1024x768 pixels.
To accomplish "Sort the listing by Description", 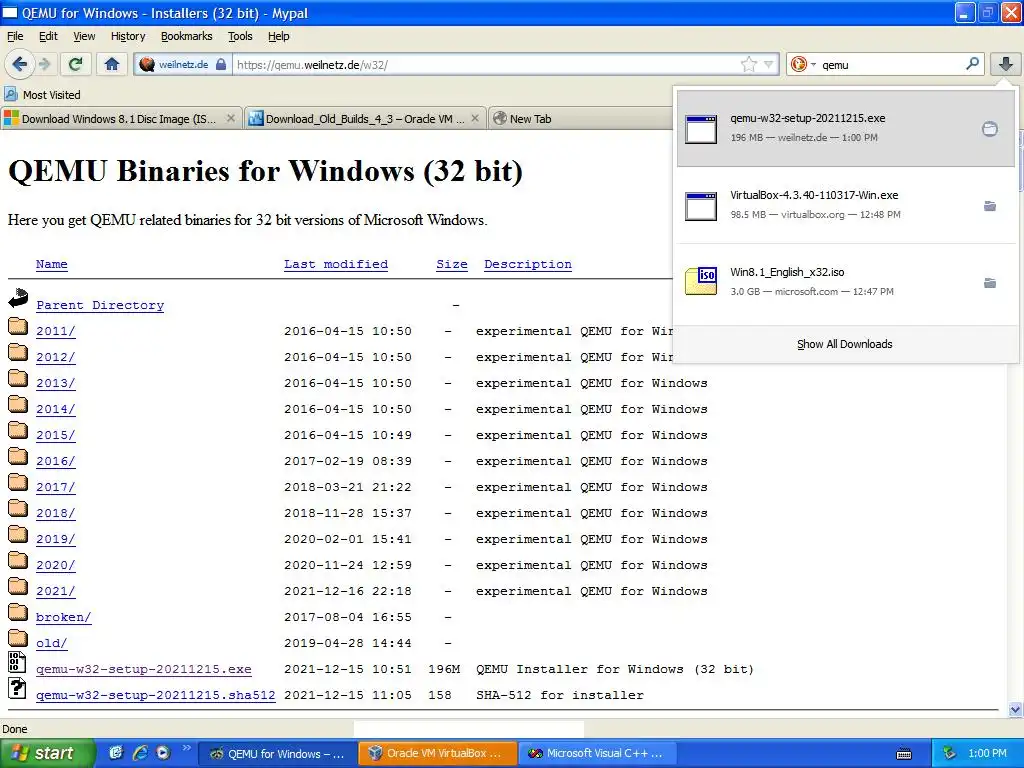I will (x=528, y=264).
